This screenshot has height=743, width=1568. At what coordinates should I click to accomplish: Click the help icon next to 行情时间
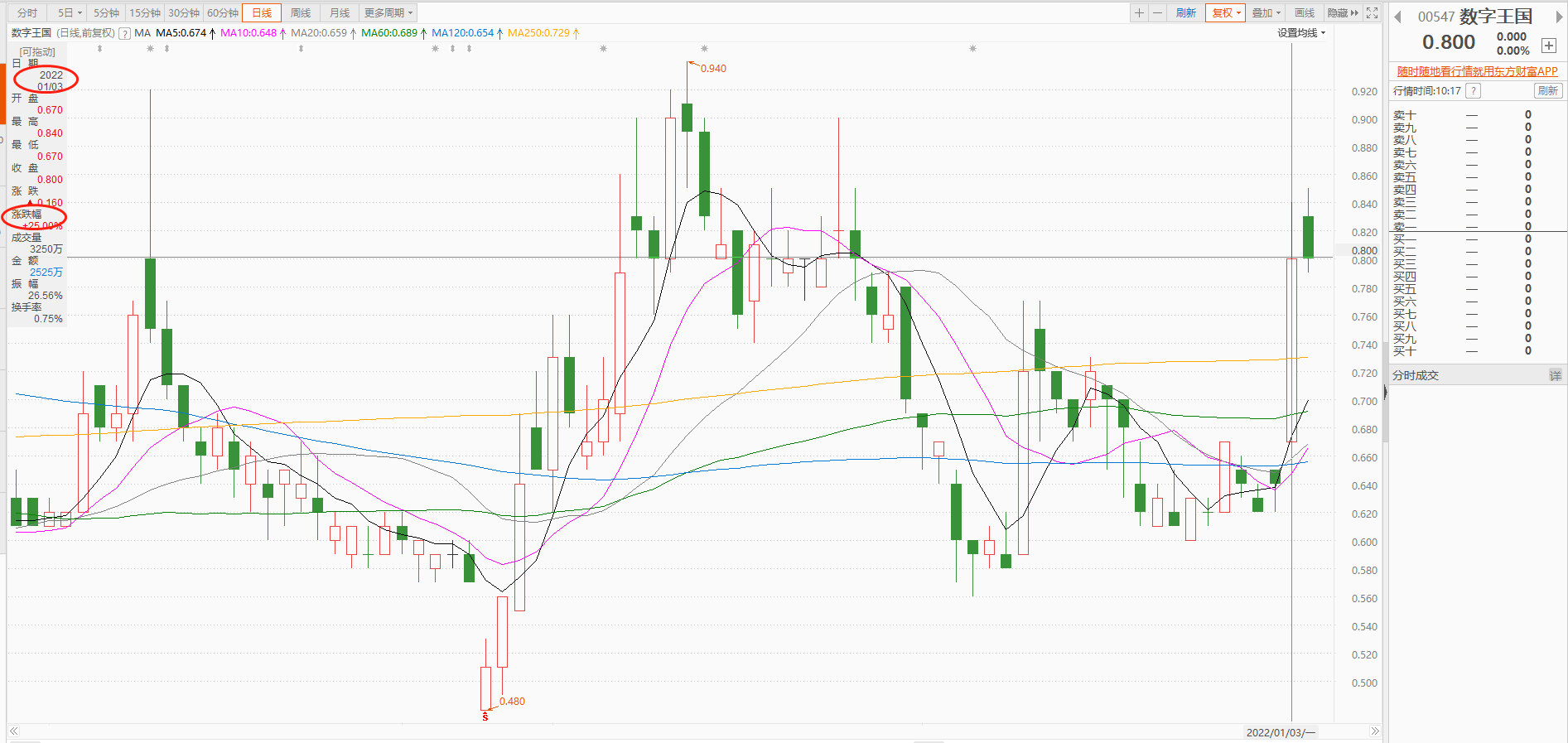[x=1473, y=91]
